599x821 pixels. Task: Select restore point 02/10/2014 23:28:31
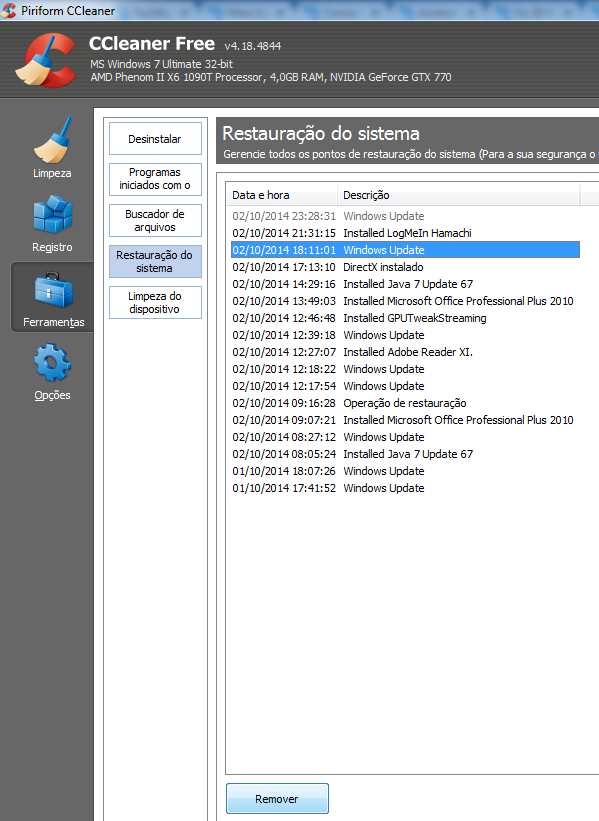click(x=405, y=216)
